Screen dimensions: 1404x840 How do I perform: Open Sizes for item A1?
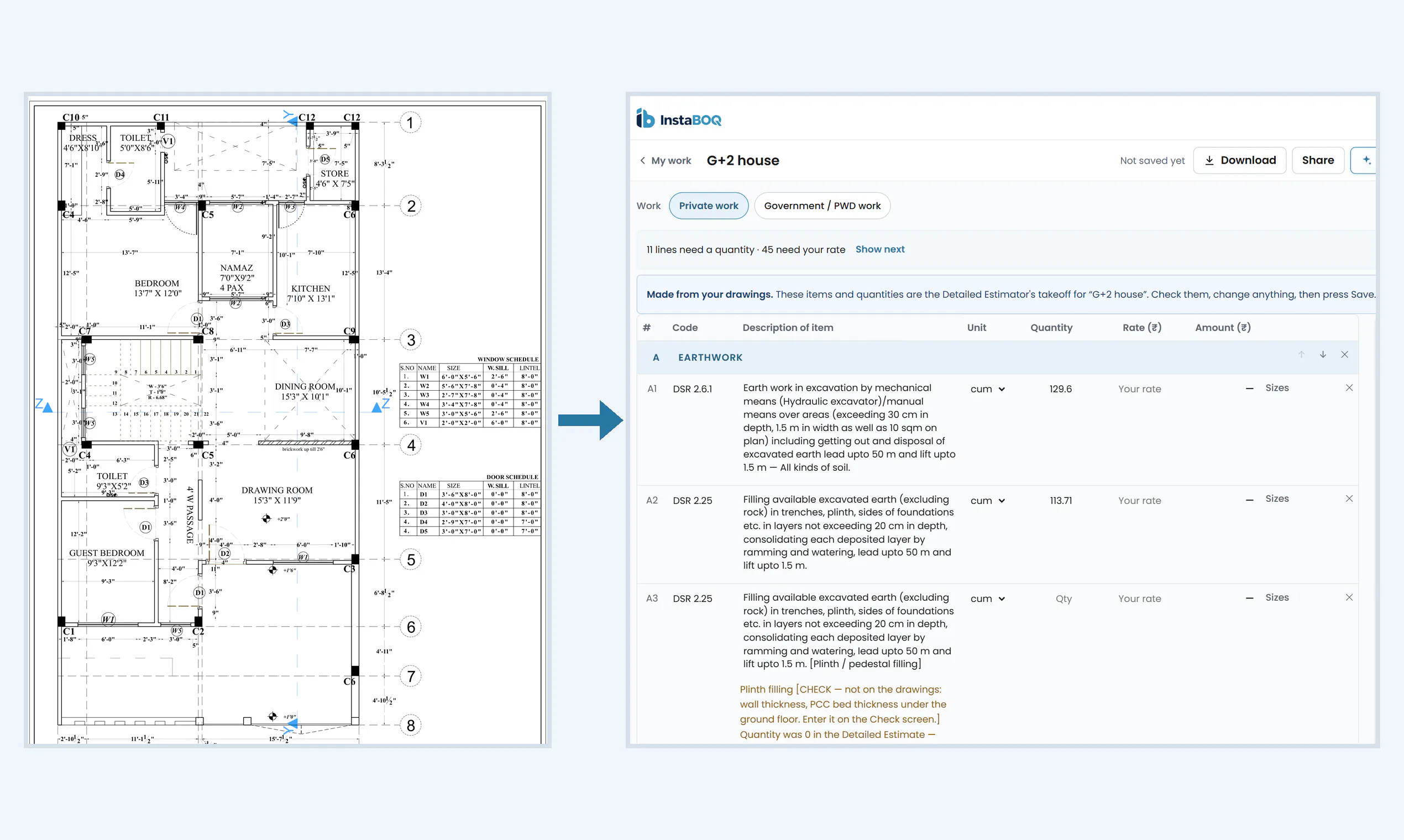point(1277,388)
